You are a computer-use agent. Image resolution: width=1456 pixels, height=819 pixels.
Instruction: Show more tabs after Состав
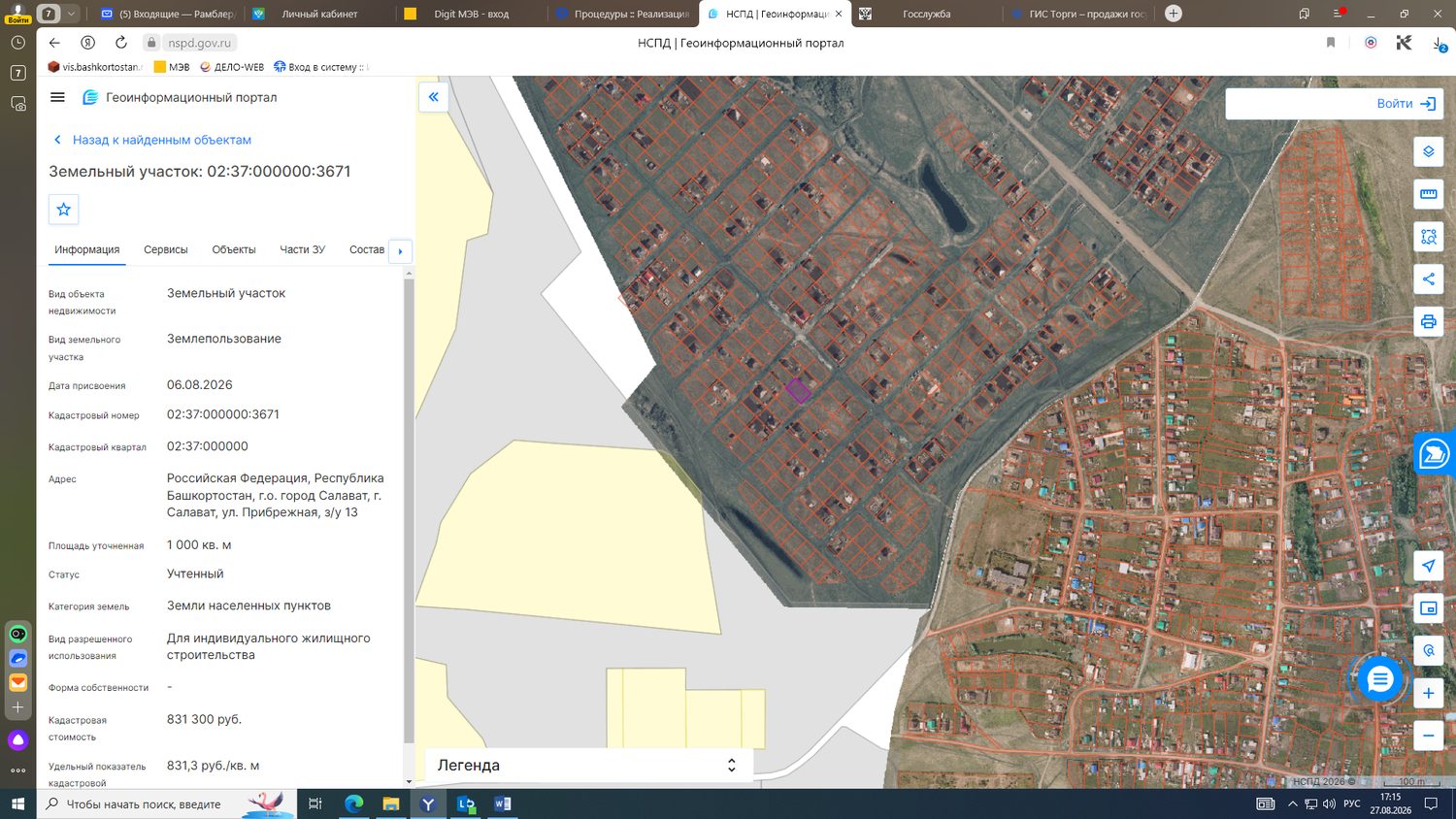click(400, 250)
